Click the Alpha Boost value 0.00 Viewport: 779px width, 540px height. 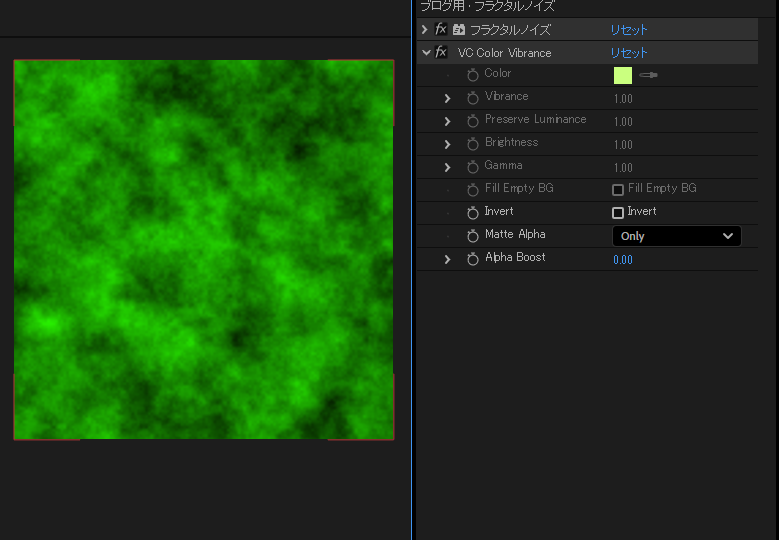[x=623, y=260]
